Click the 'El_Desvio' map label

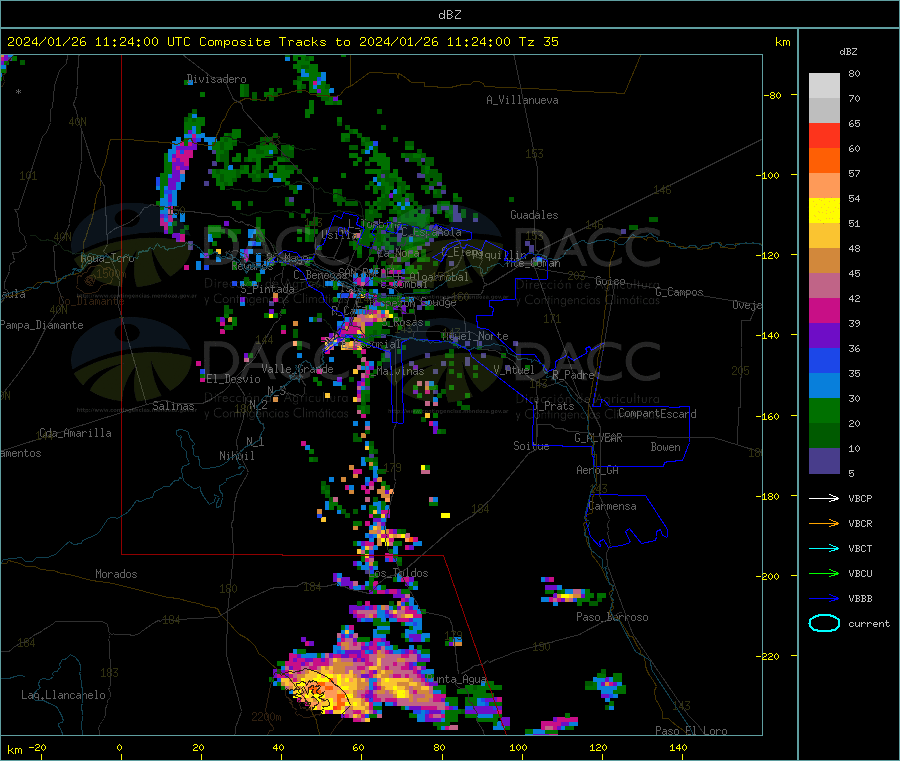[x=234, y=379]
